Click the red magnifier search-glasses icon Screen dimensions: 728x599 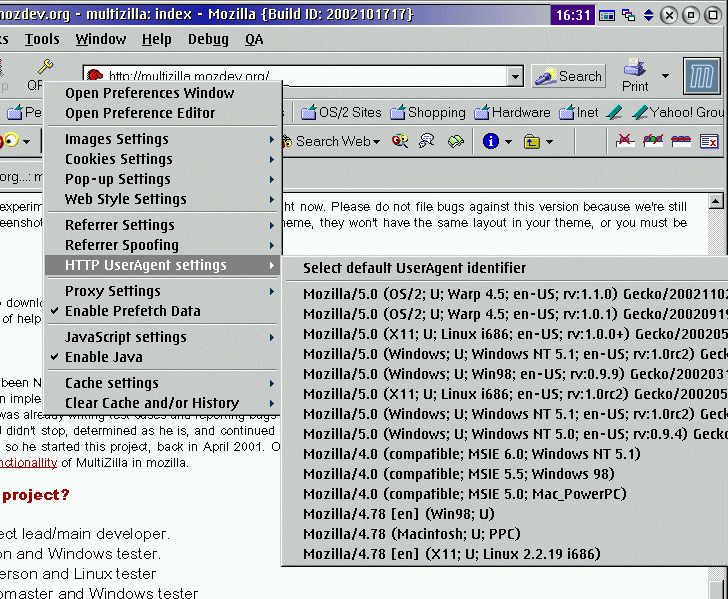click(399, 141)
